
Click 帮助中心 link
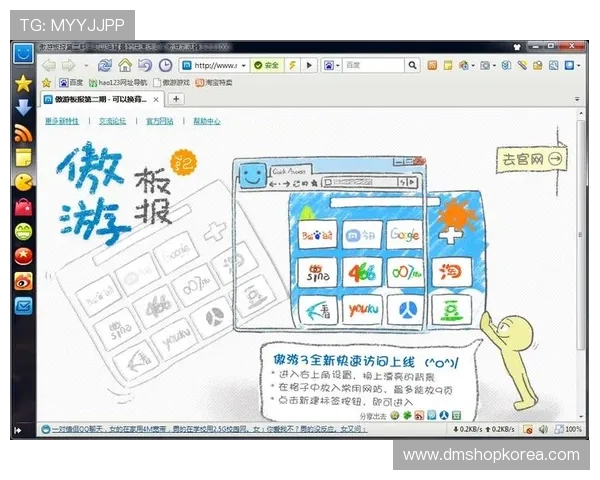pos(207,121)
